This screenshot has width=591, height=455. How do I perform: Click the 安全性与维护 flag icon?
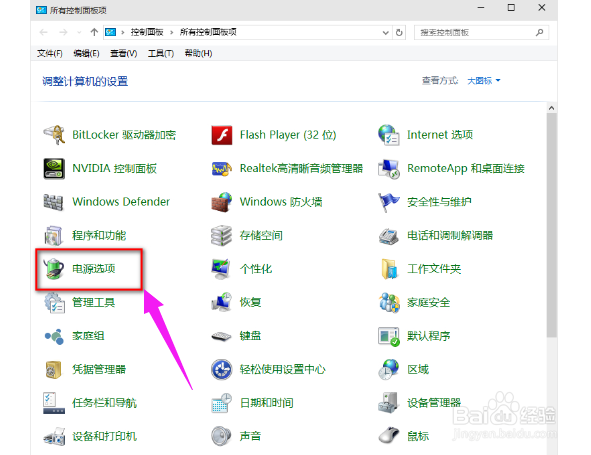(389, 202)
